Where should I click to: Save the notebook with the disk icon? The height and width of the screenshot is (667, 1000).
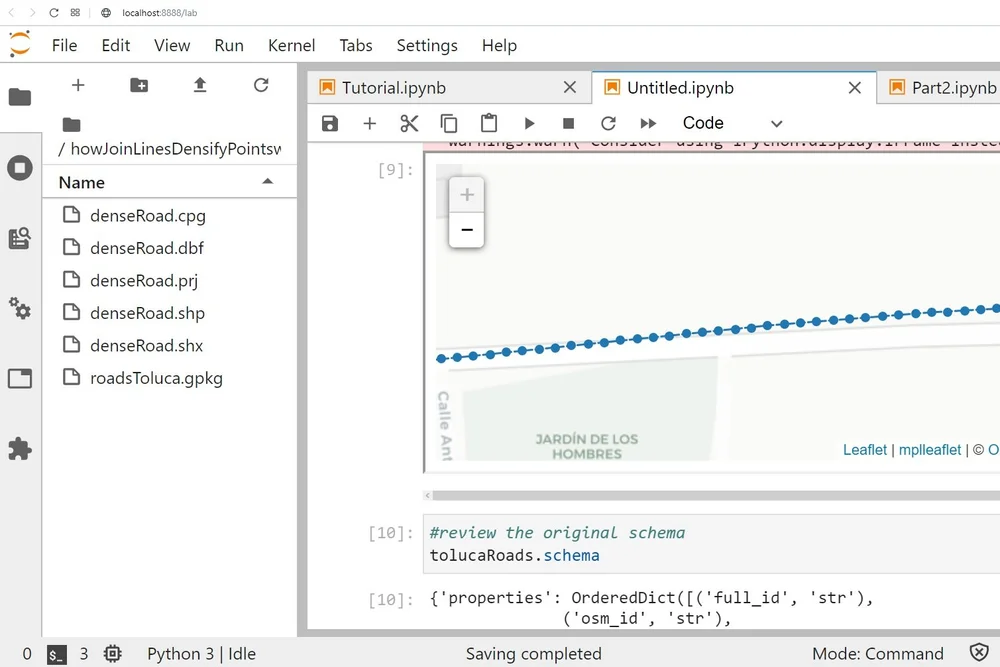click(330, 123)
